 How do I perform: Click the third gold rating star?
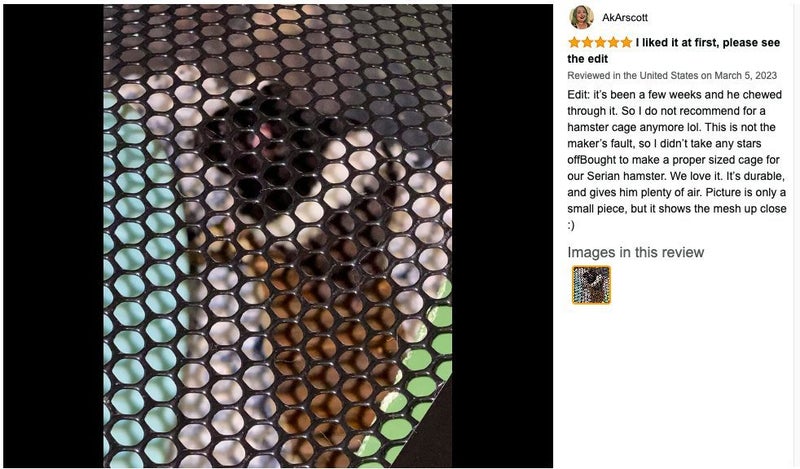tap(600, 42)
